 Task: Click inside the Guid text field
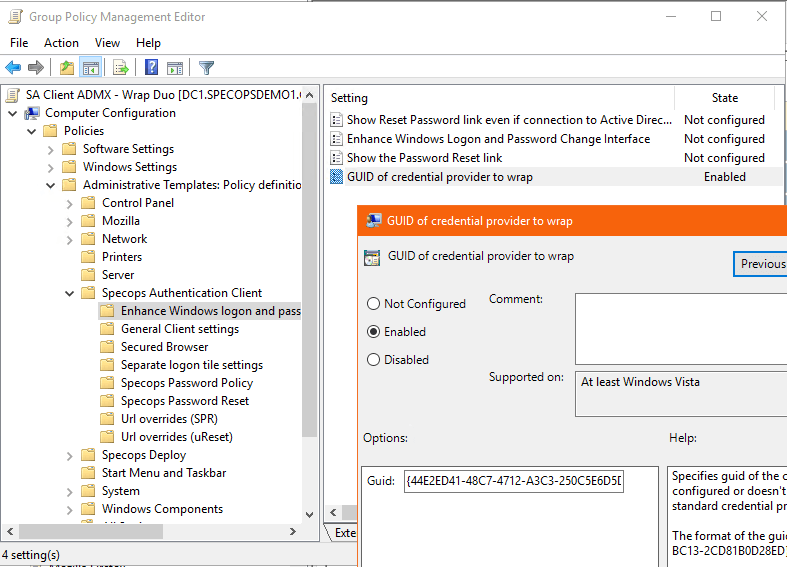click(x=513, y=481)
